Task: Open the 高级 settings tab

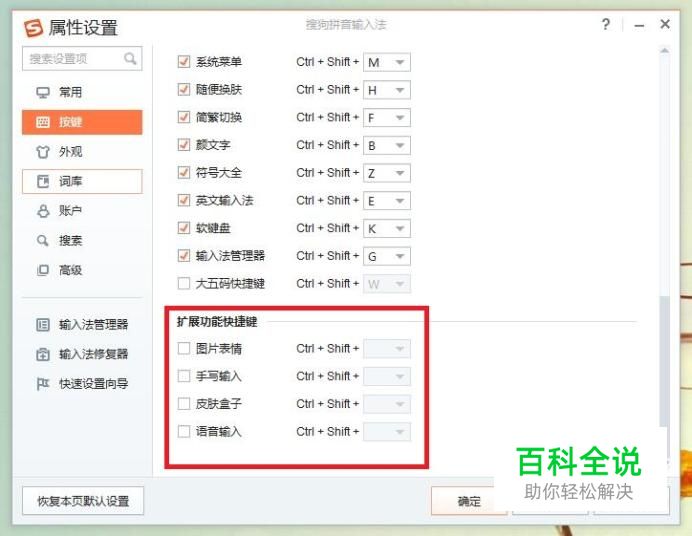Action: (x=82, y=270)
